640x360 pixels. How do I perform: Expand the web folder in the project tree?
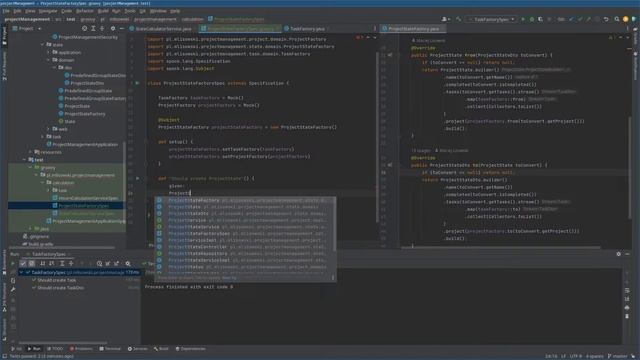49,129
